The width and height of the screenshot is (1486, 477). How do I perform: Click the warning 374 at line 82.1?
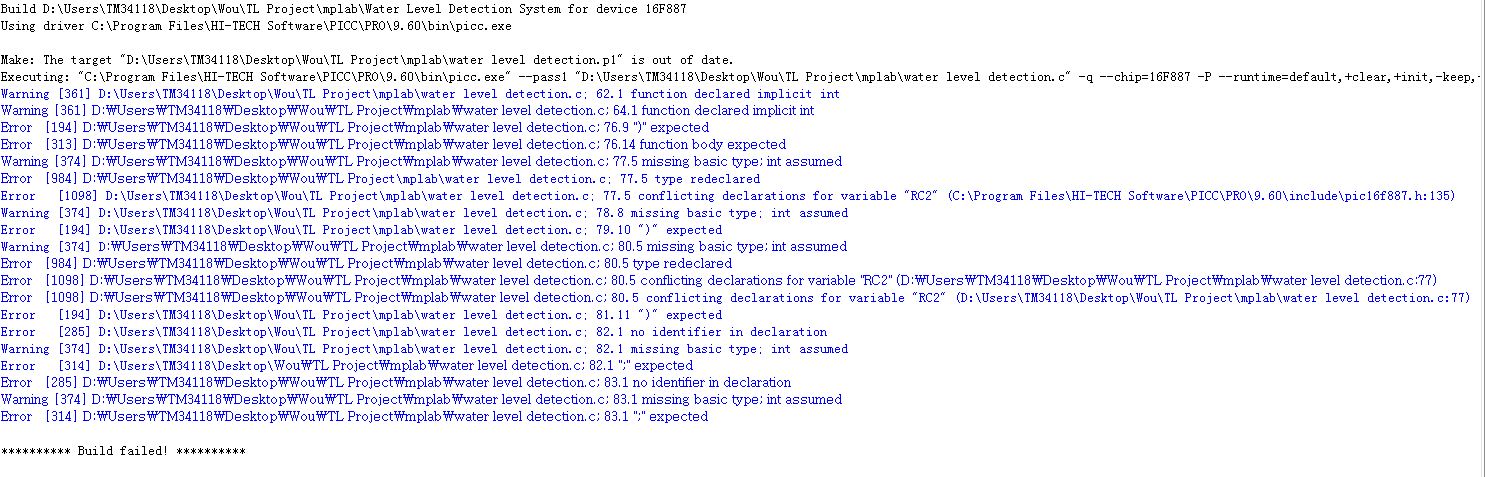424,349
